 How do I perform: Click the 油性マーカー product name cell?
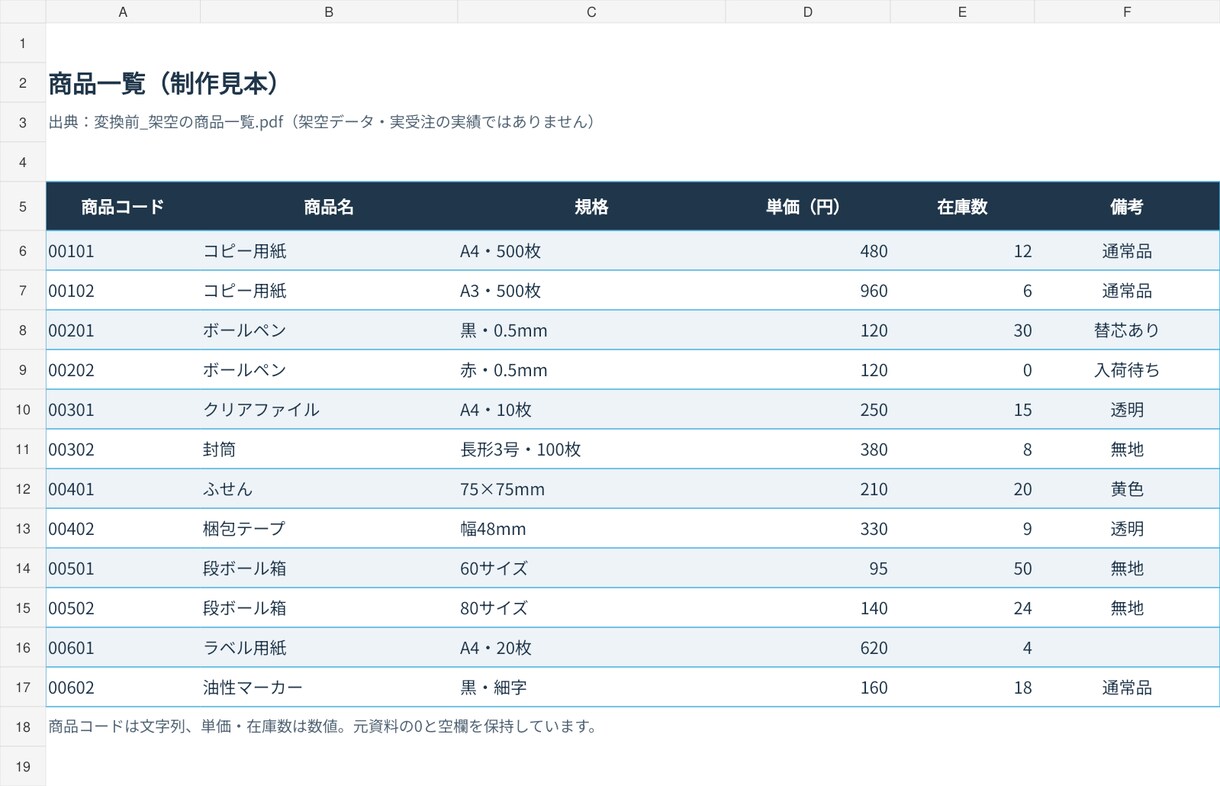click(x=329, y=687)
